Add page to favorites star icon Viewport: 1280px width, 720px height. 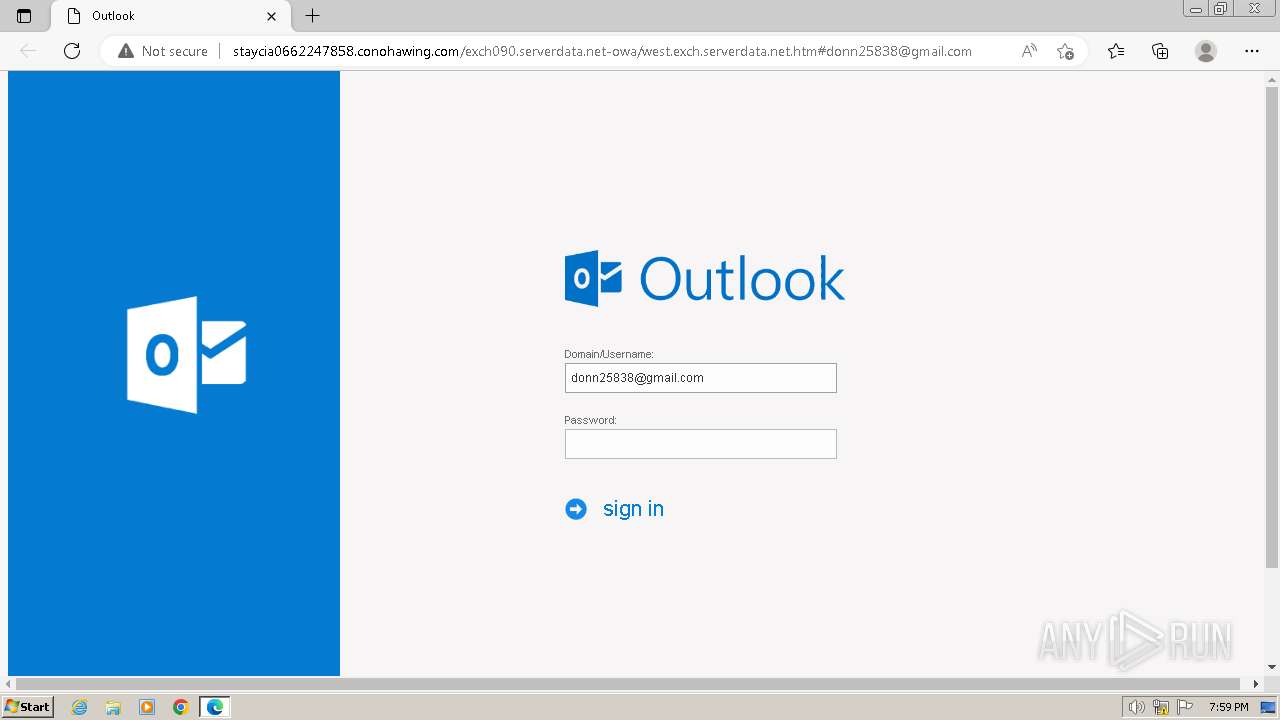click(1065, 51)
